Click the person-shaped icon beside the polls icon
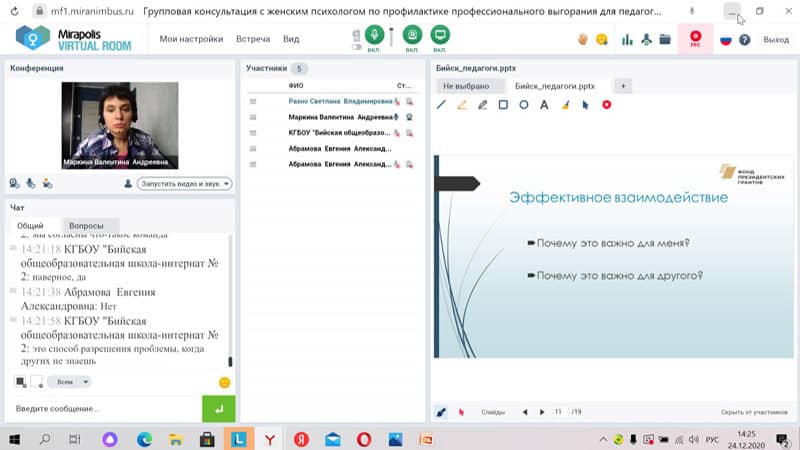Viewport: 800px width, 450px height. pyautogui.click(x=646, y=39)
